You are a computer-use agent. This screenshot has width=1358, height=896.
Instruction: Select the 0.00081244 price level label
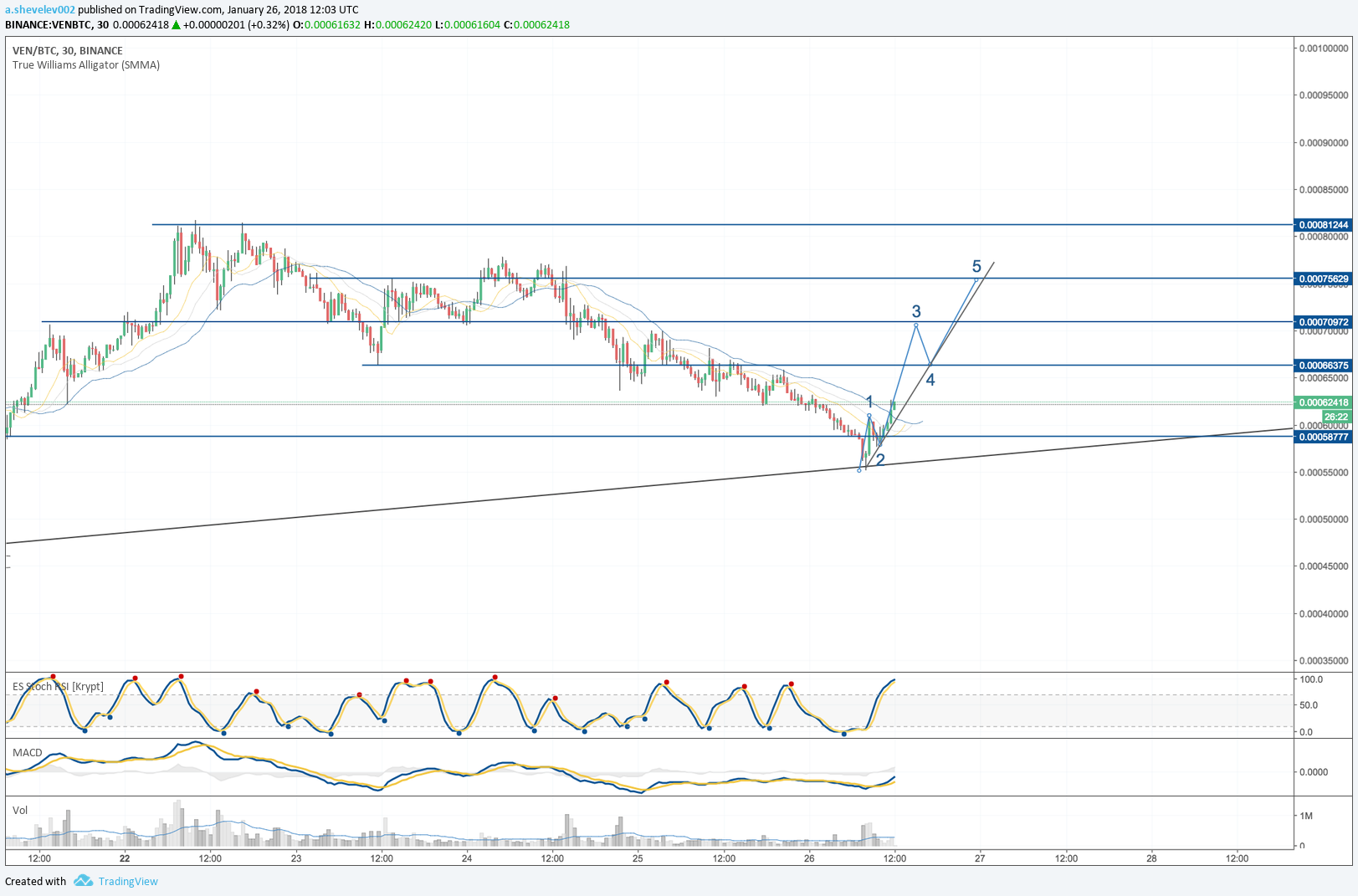[x=1323, y=225]
